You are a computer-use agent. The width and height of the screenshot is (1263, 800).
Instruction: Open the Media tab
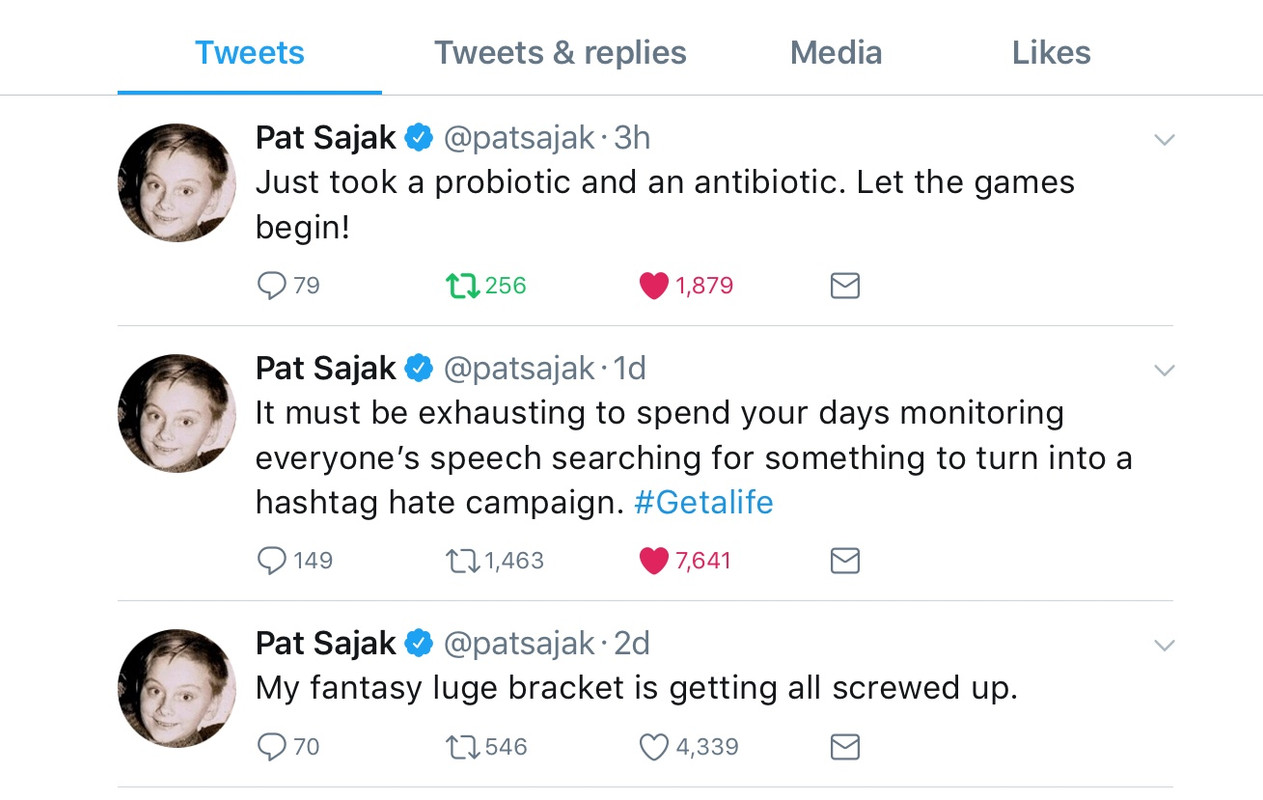(x=836, y=52)
